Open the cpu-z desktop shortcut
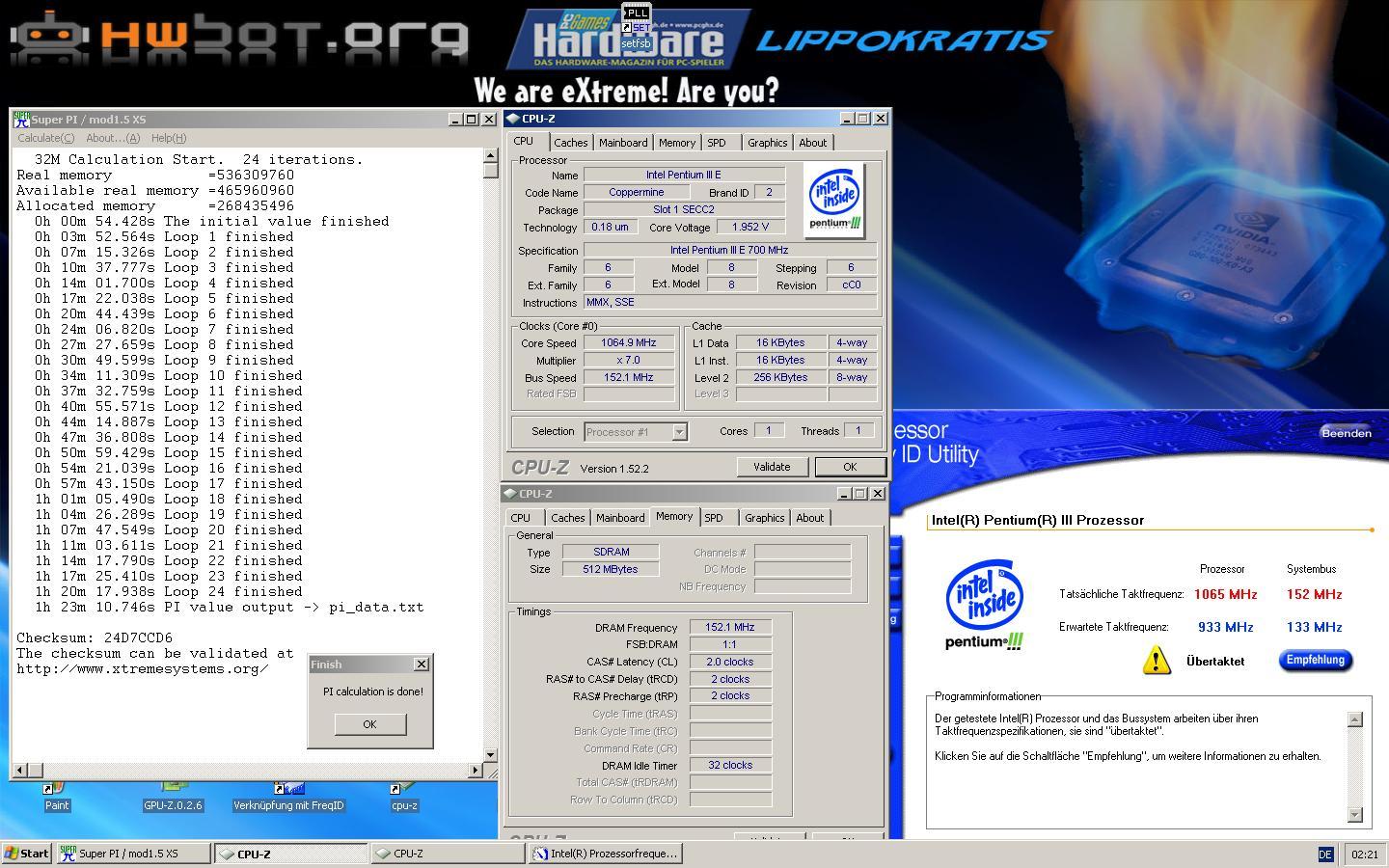1389x868 pixels. (404, 797)
